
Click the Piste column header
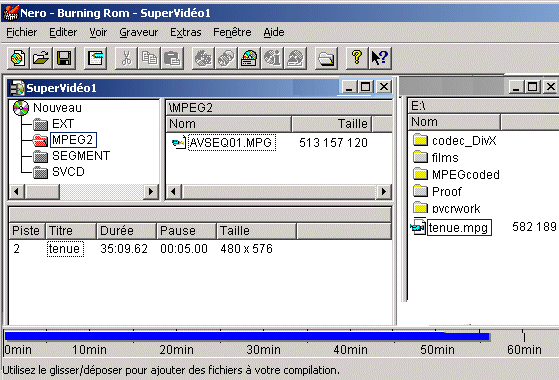click(x=27, y=231)
